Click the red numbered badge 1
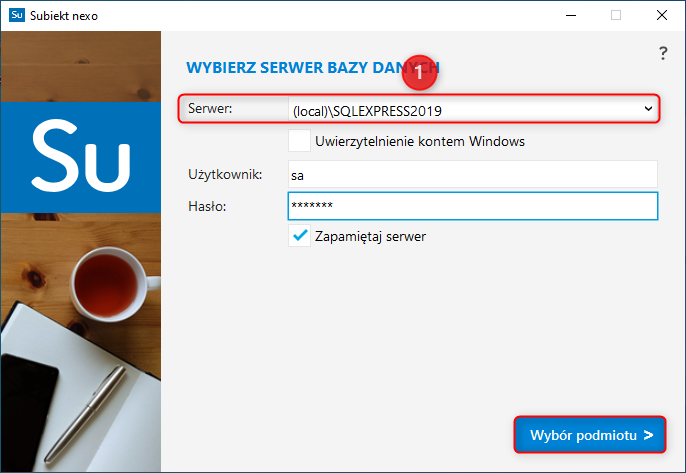Screen dimensions: 686x473 (x=420, y=73)
